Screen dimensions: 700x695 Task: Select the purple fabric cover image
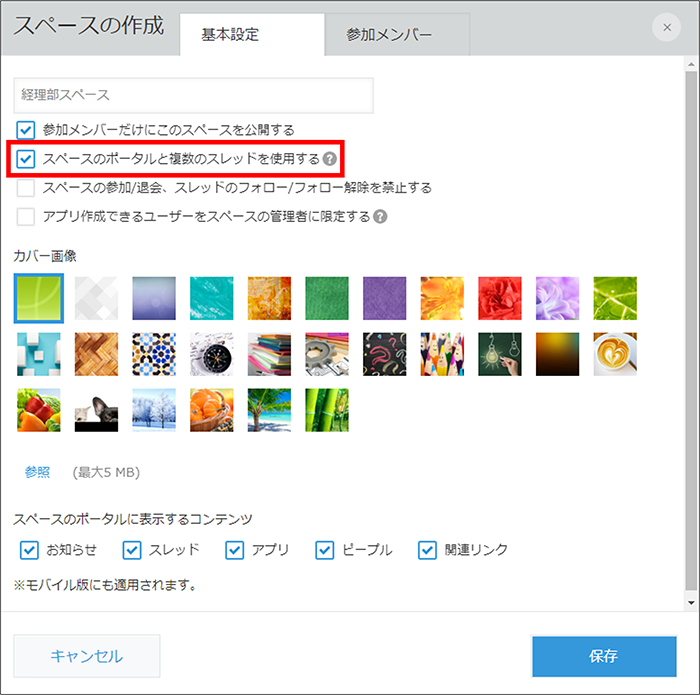pos(384,298)
